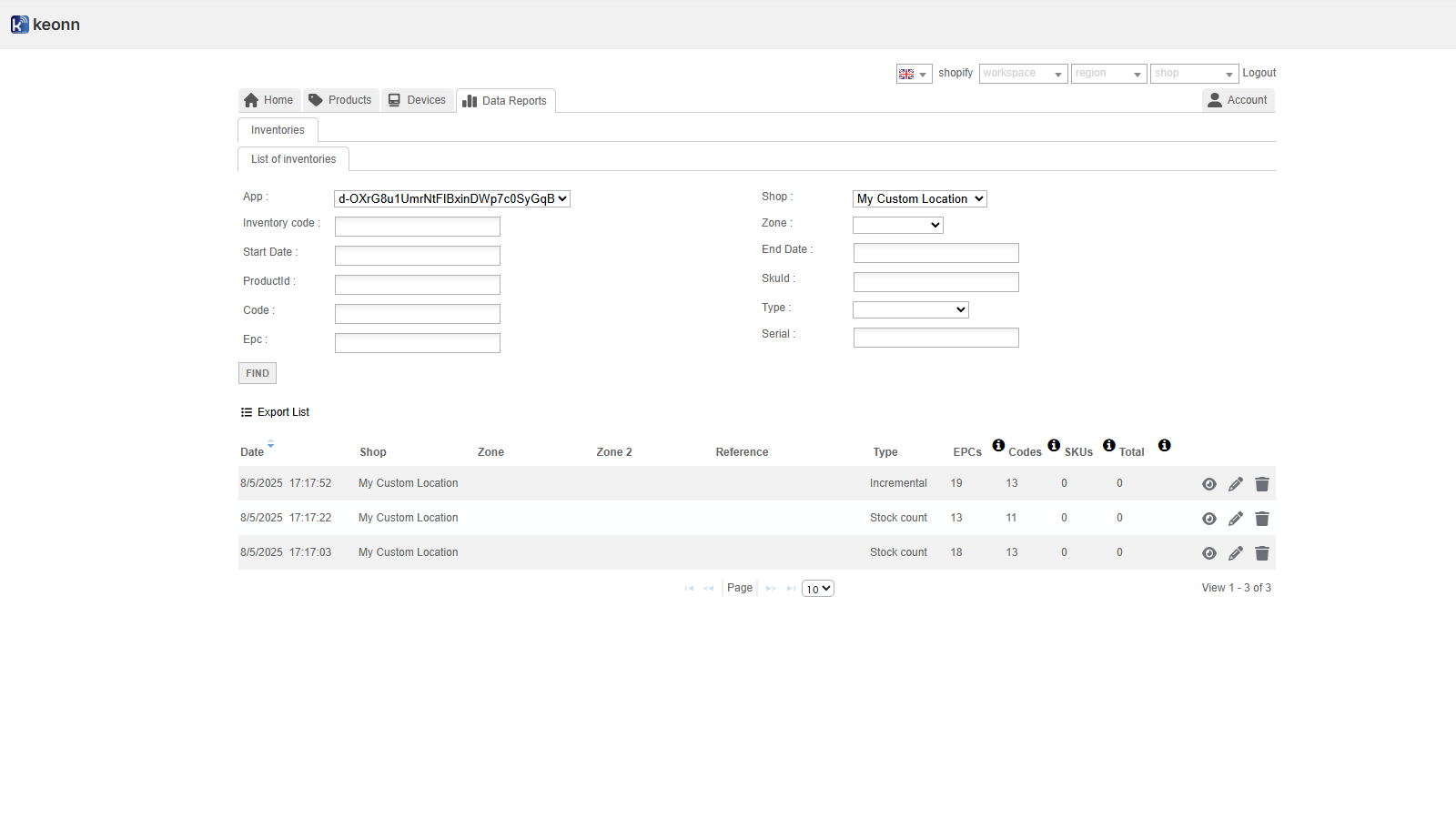Open the Zone filter dropdown
1456x819 pixels.
(x=897, y=225)
